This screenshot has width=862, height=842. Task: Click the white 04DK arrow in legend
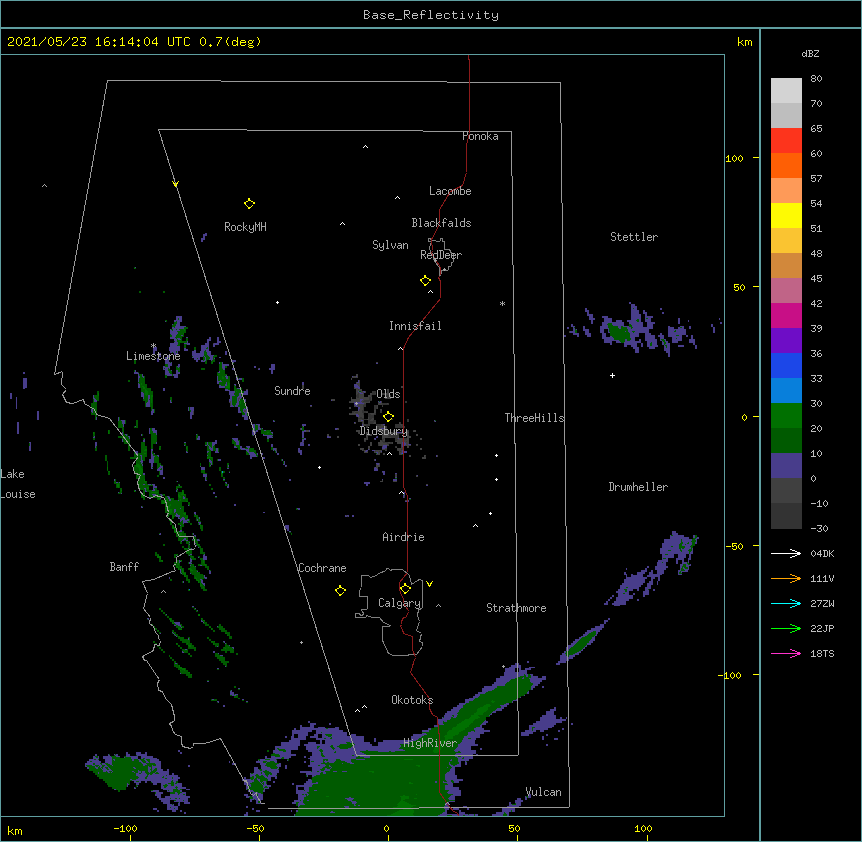click(786, 553)
